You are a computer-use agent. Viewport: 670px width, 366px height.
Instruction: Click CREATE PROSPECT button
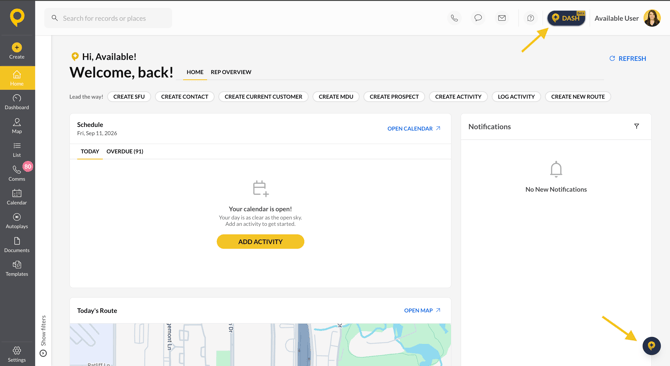[x=394, y=97]
